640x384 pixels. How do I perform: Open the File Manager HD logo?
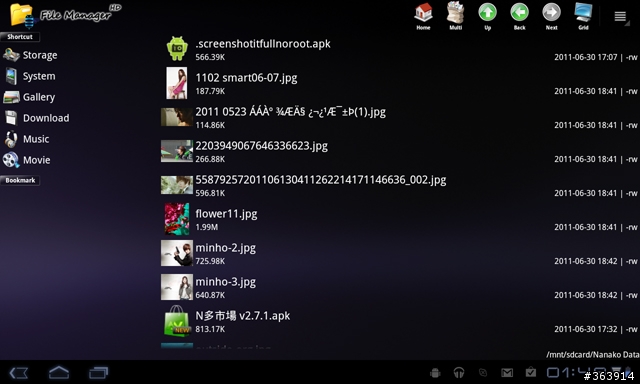click(x=65, y=16)
